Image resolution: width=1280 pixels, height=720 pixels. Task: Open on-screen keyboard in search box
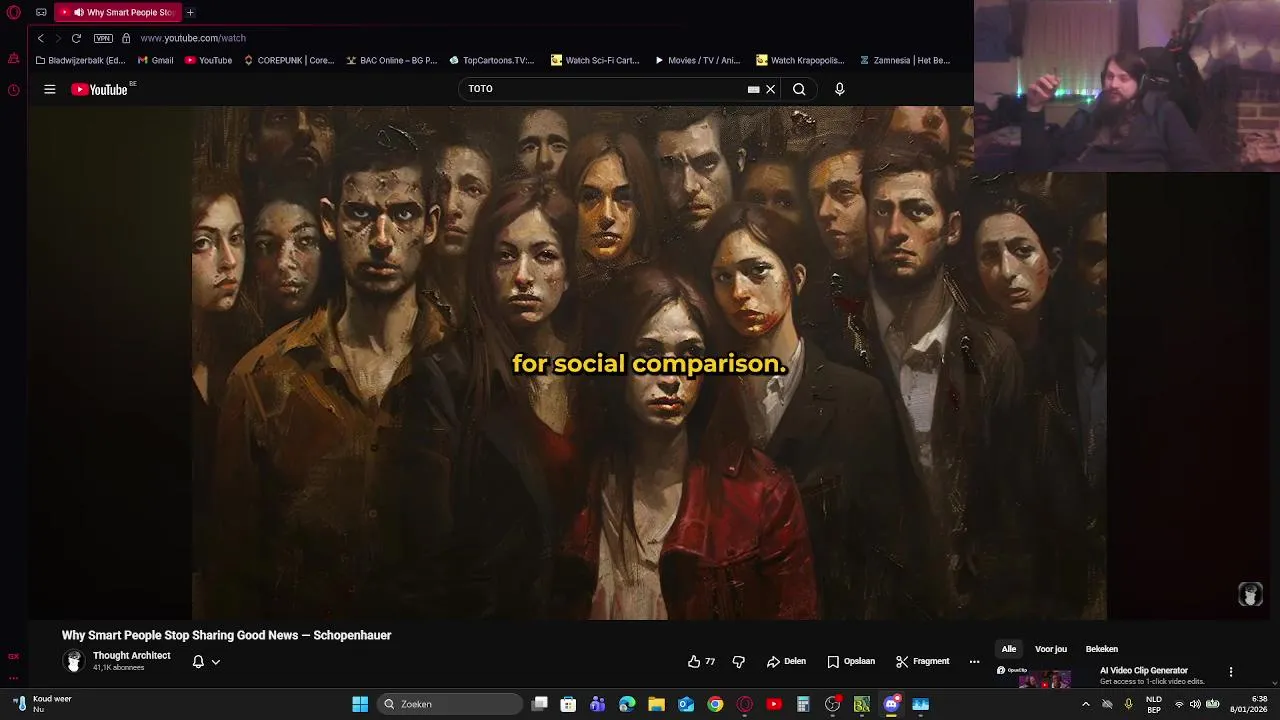point(753,89)
